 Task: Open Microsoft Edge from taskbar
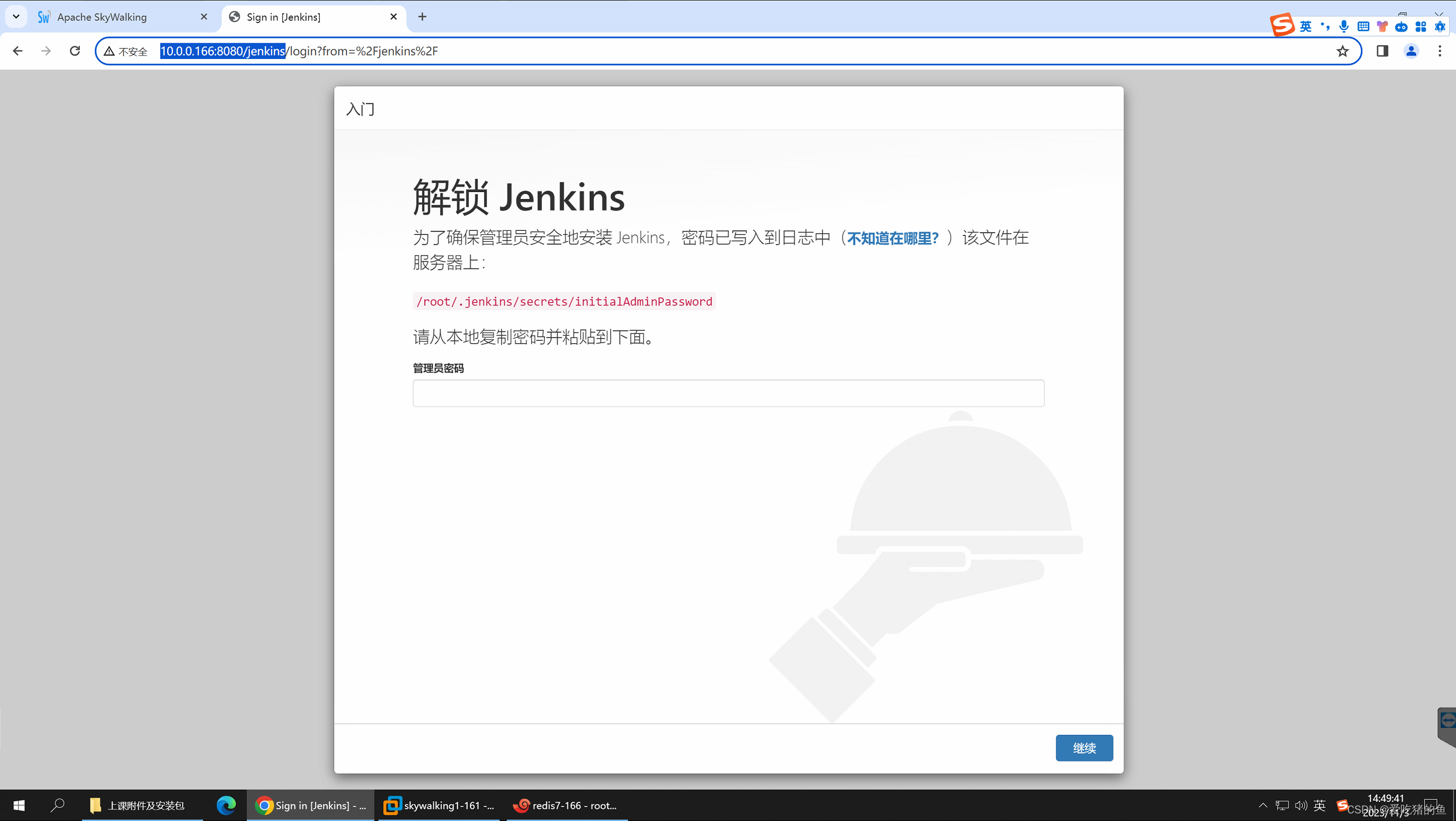coord(226,805)
